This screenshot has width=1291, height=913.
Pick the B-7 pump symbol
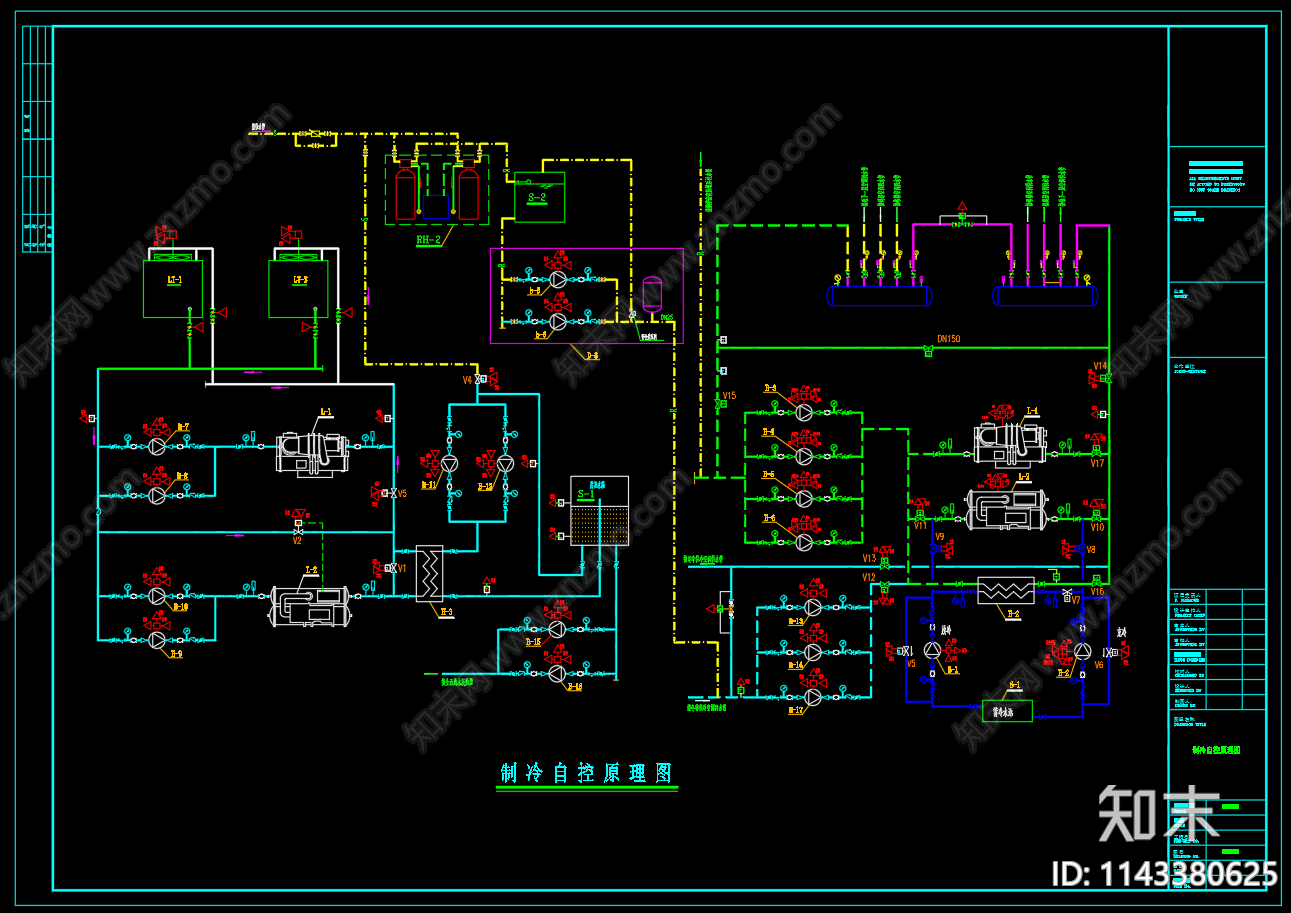coord(157,447)
